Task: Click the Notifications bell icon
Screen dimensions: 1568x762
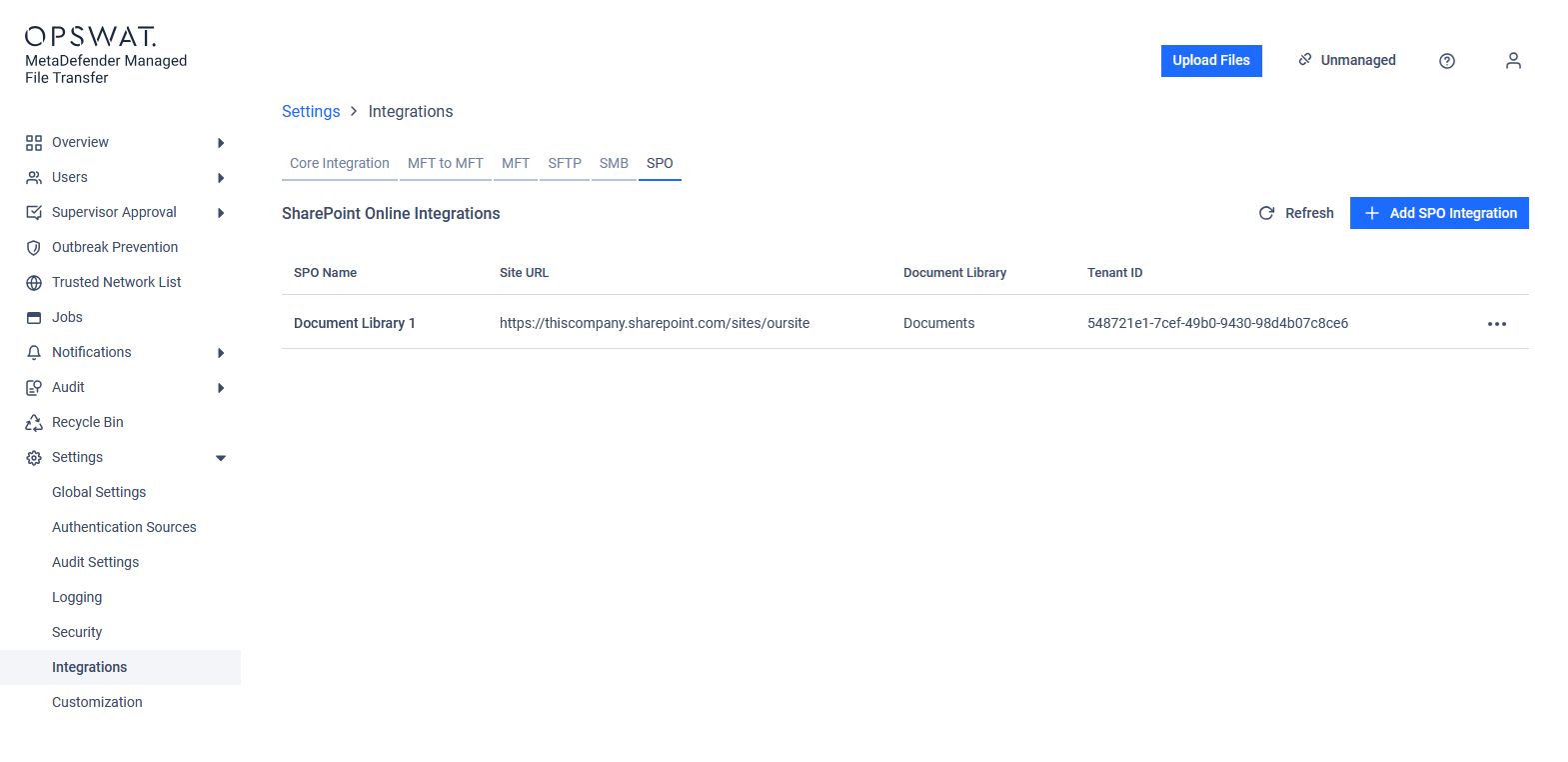Action: pyautogui.click(x=34, y=353)
